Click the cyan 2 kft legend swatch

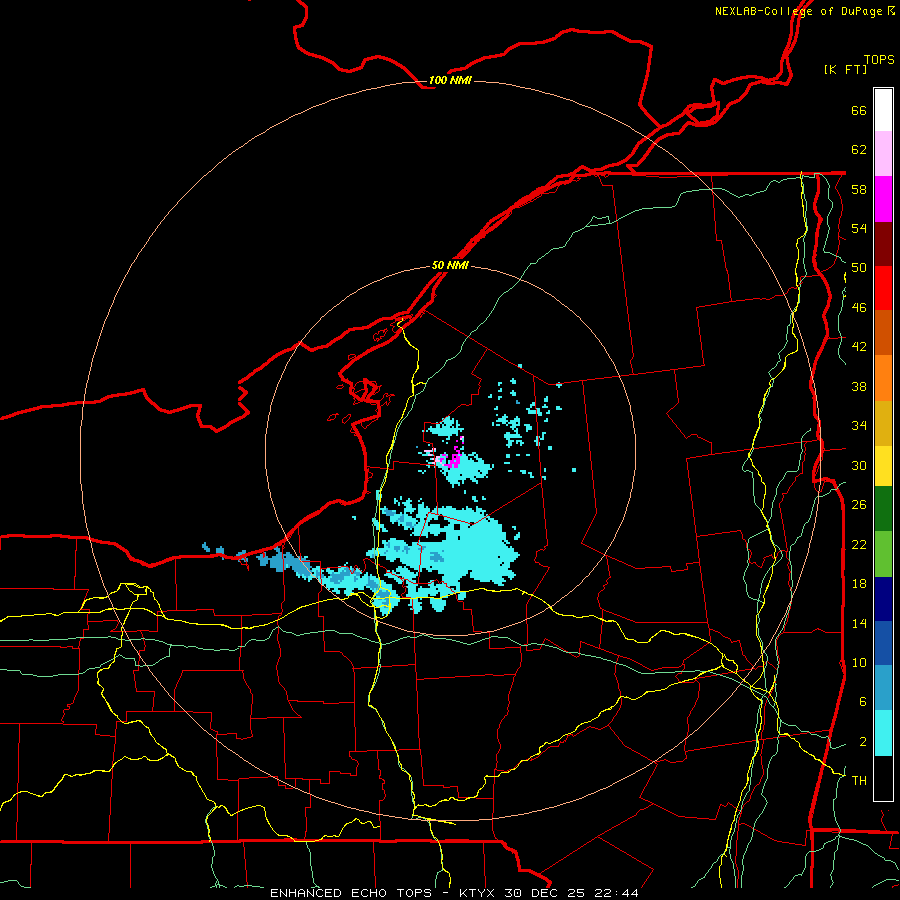pos(883,733)
